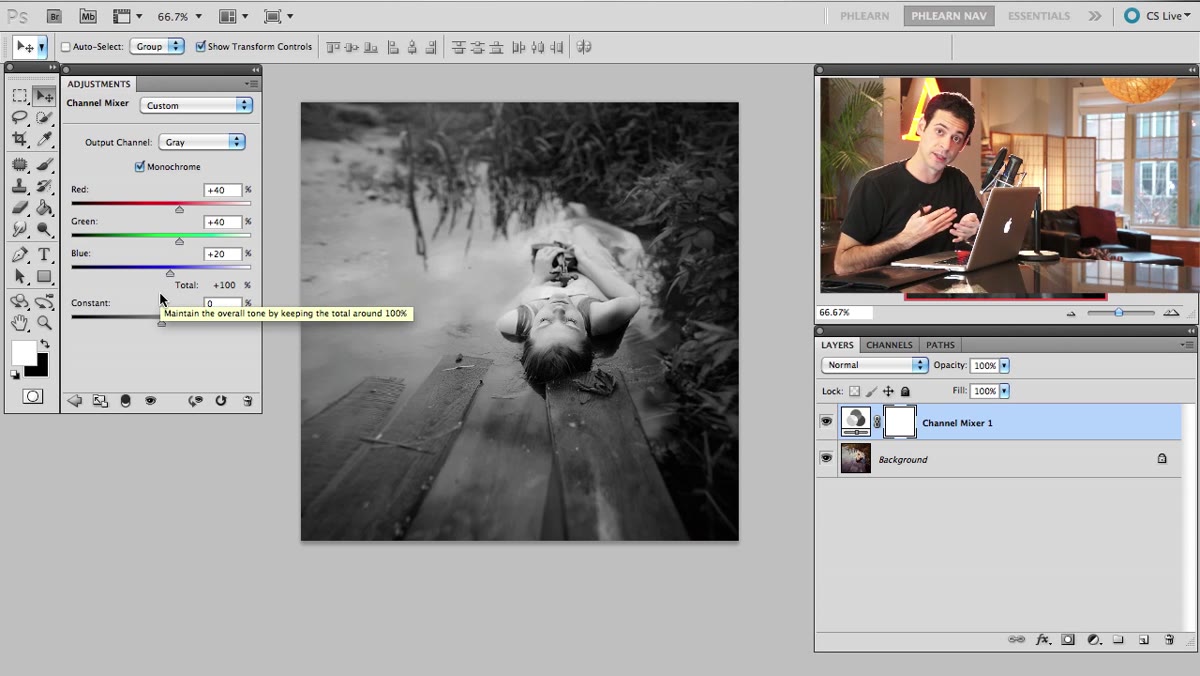Switch to the Paths tab
Viewport: 1200px width, 676px height.
tap(940, 345)
